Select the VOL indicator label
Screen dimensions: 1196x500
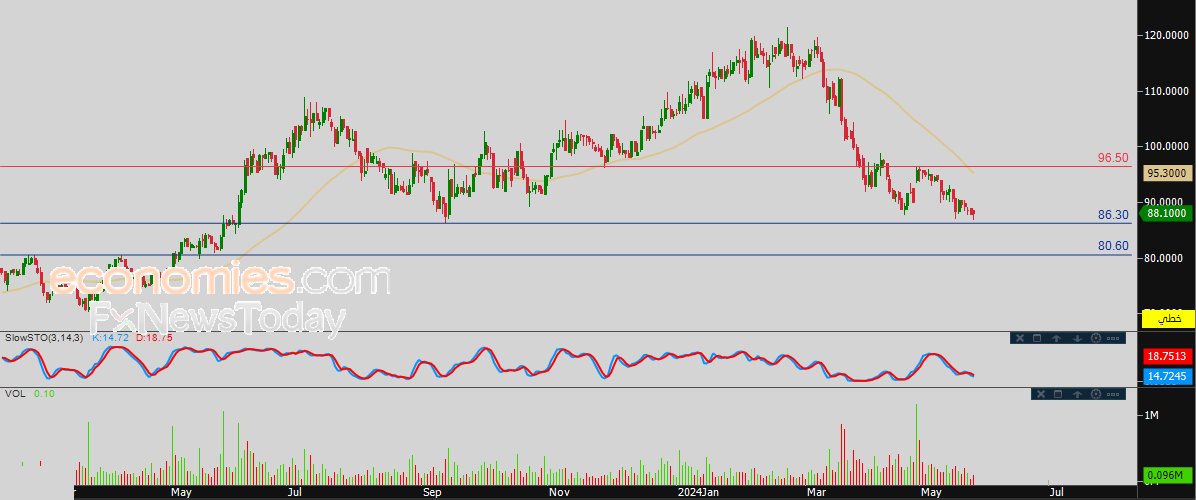15,393
